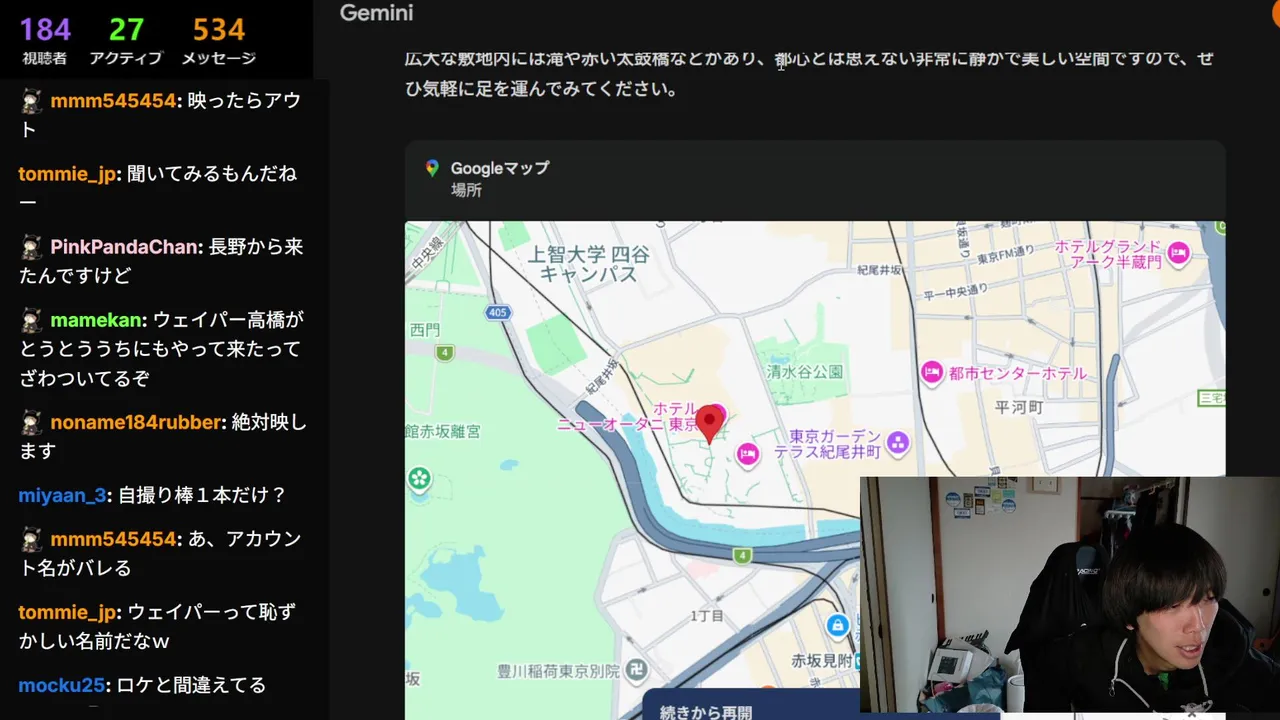Open the Google Maps logo icon

pyautogui.click(x=432, y=169)
